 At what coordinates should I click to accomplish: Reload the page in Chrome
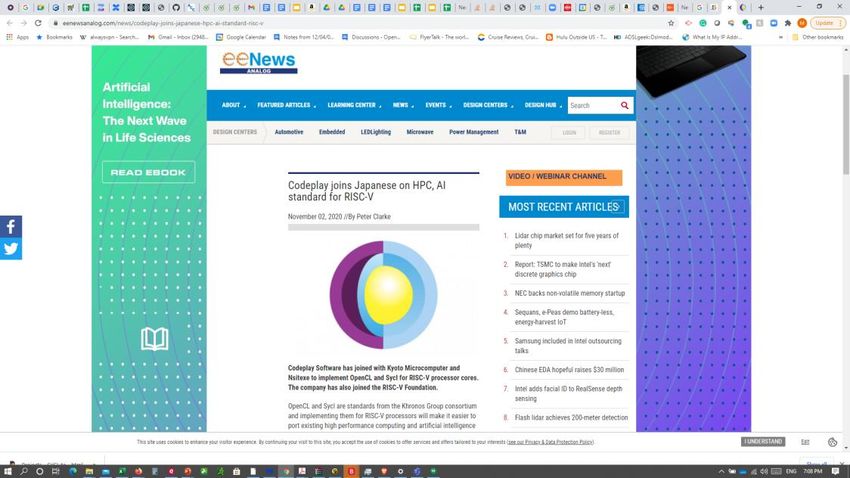pos(38,23)
